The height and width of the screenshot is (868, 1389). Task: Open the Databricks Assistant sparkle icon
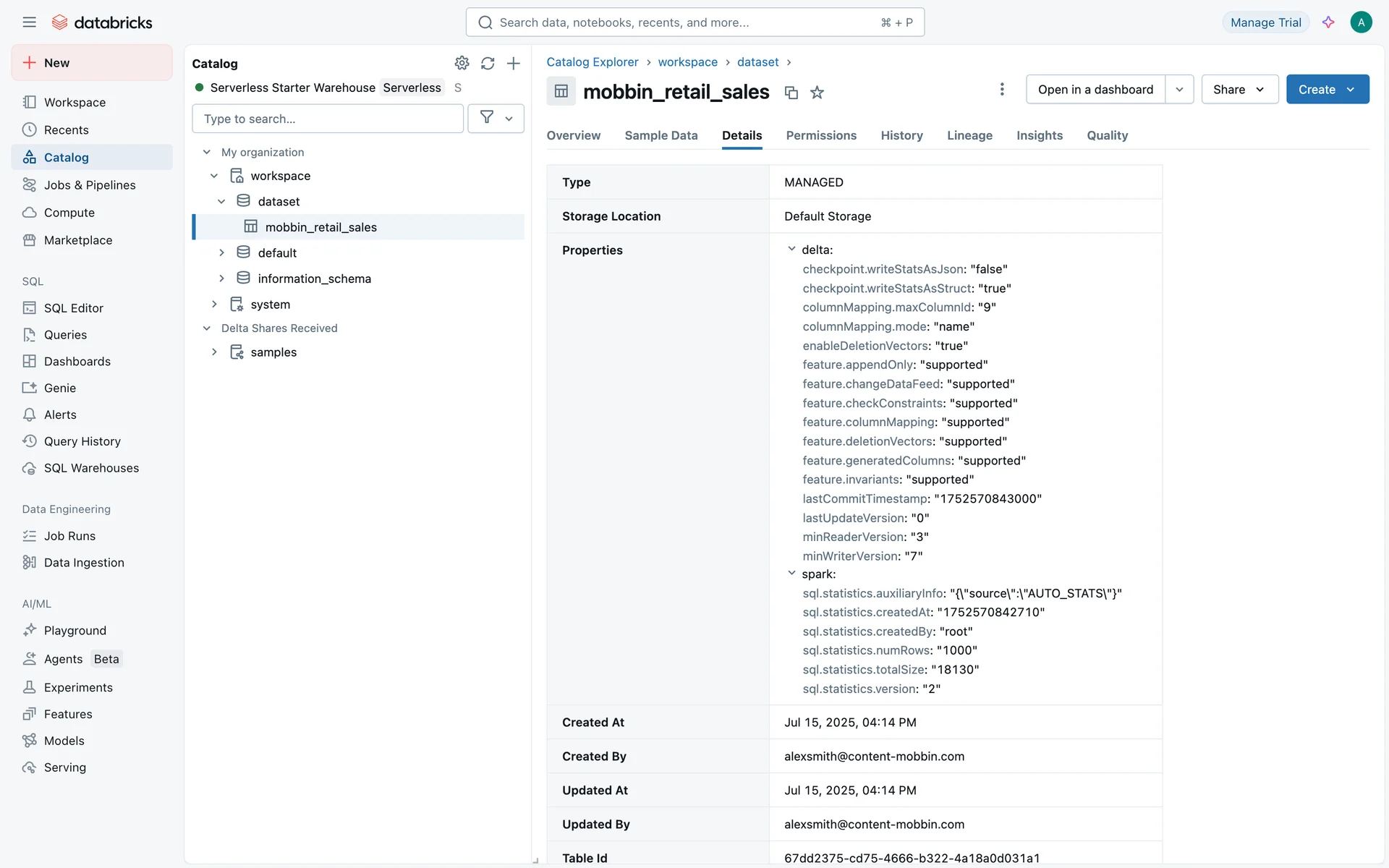[x=1328, y=22]
